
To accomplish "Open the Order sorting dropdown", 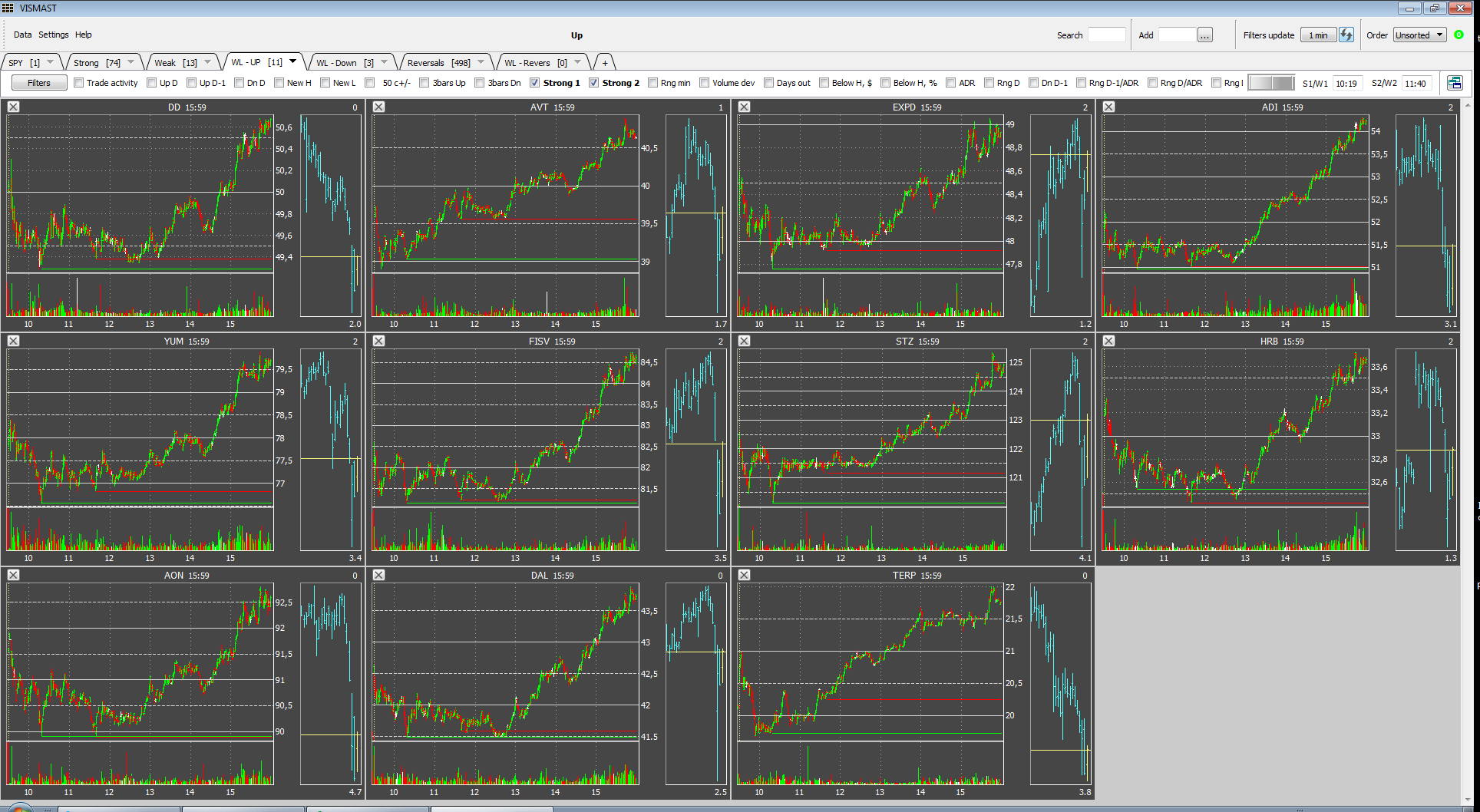I will tap(1419, 35).
